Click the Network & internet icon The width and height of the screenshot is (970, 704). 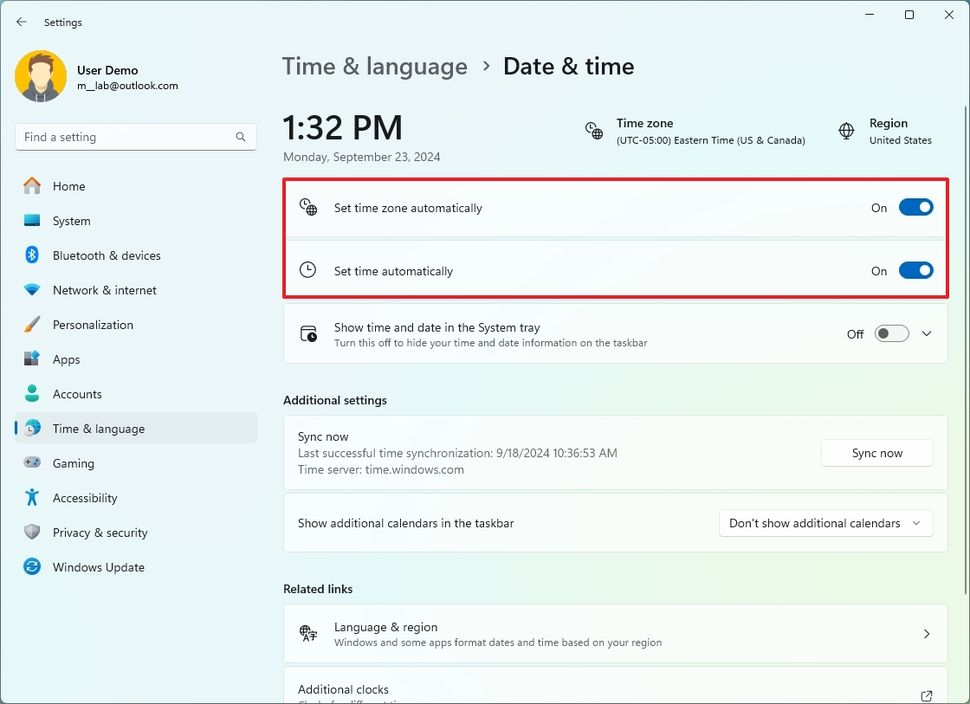click(x=32, y=290)
